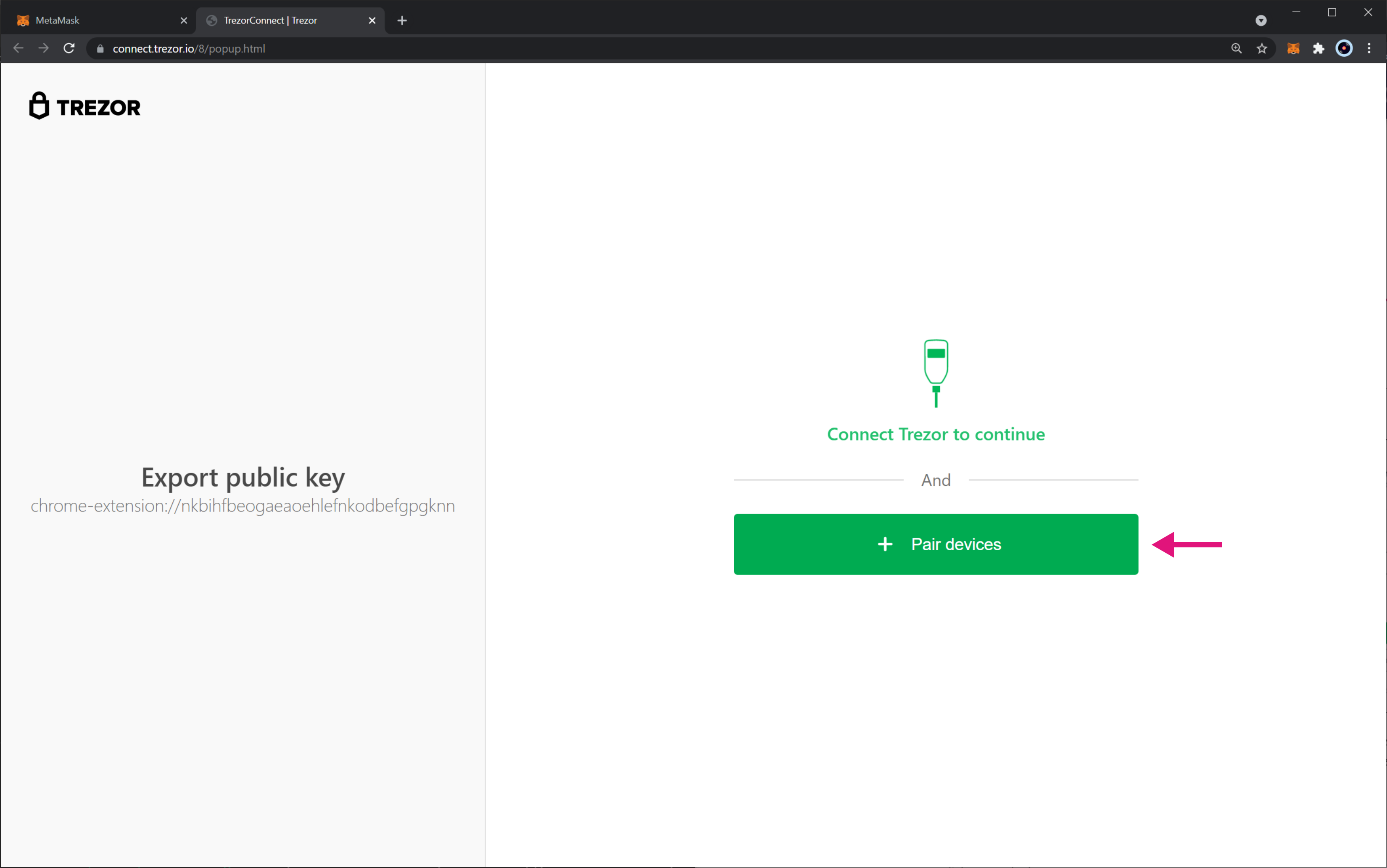This screenshot has height=868, width=1387.
Task: Click the address bar URL
Action: click(189, 49)
